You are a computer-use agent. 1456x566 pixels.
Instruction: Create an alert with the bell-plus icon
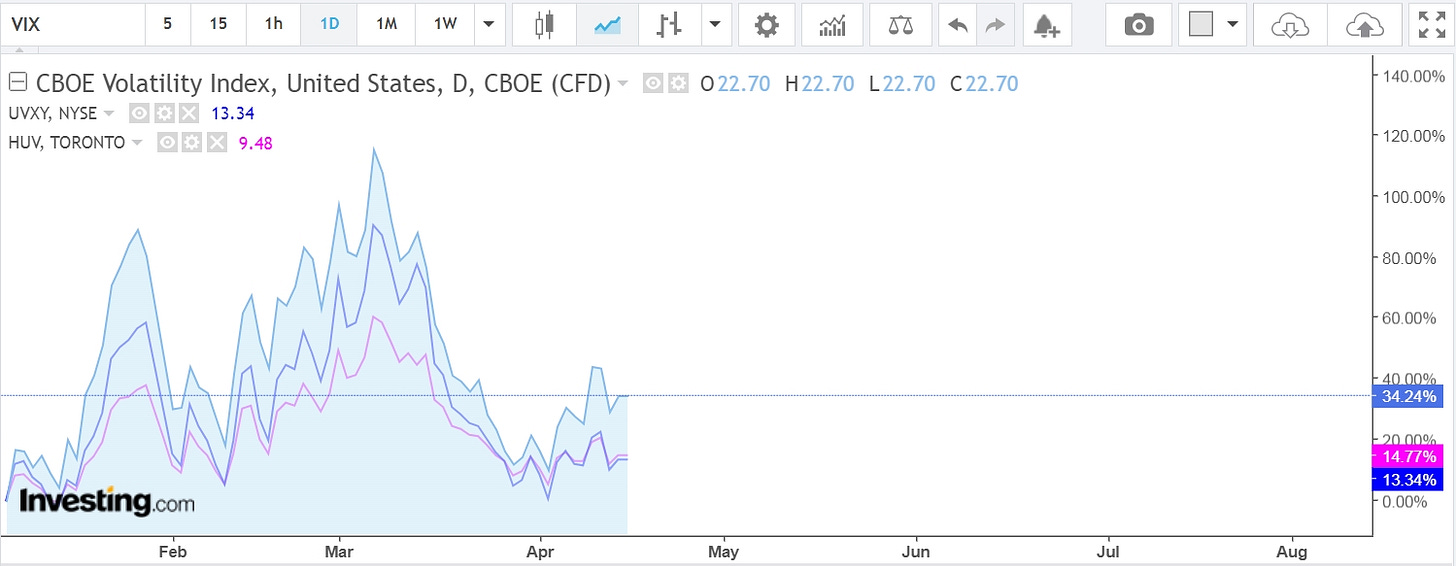pos(1046,24)
